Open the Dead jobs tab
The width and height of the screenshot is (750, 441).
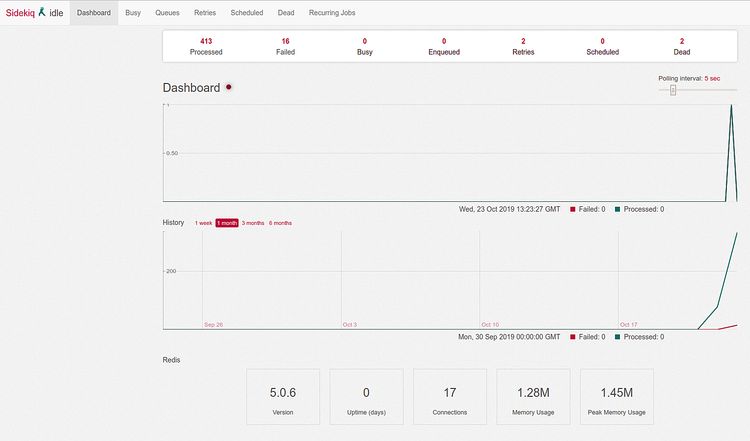point(286,13)
